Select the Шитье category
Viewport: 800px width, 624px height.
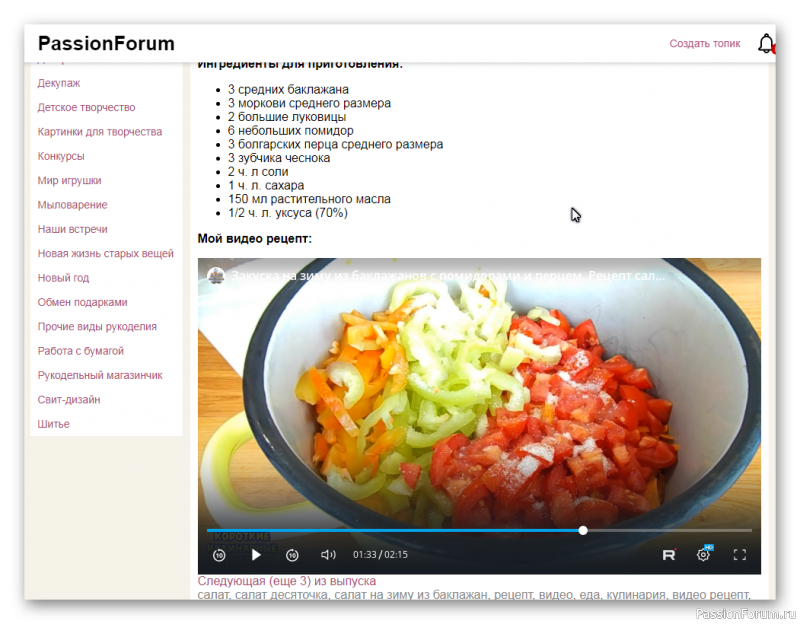pos(54,424)
